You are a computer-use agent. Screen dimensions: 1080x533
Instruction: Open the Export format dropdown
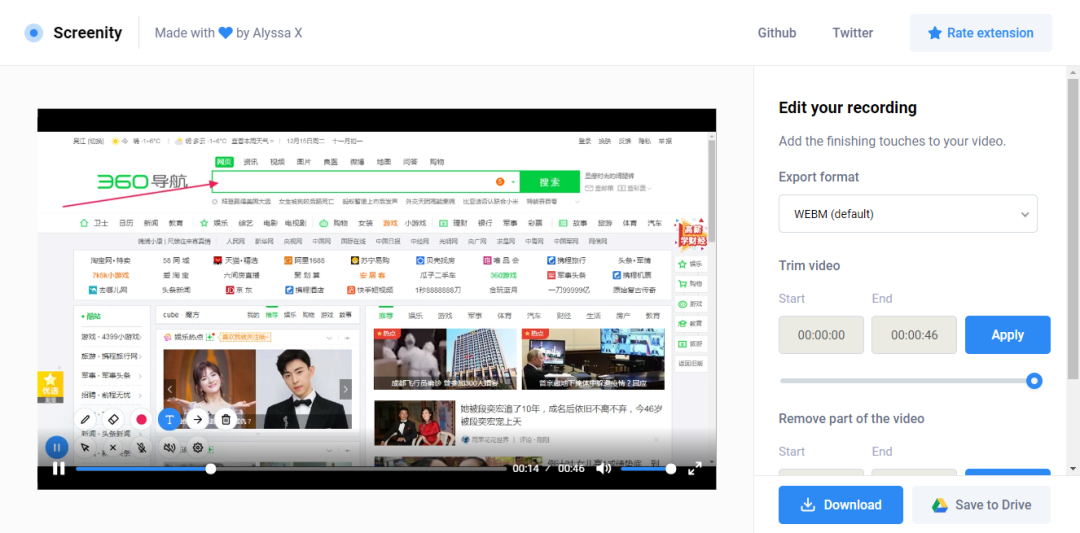pos(908,214)
